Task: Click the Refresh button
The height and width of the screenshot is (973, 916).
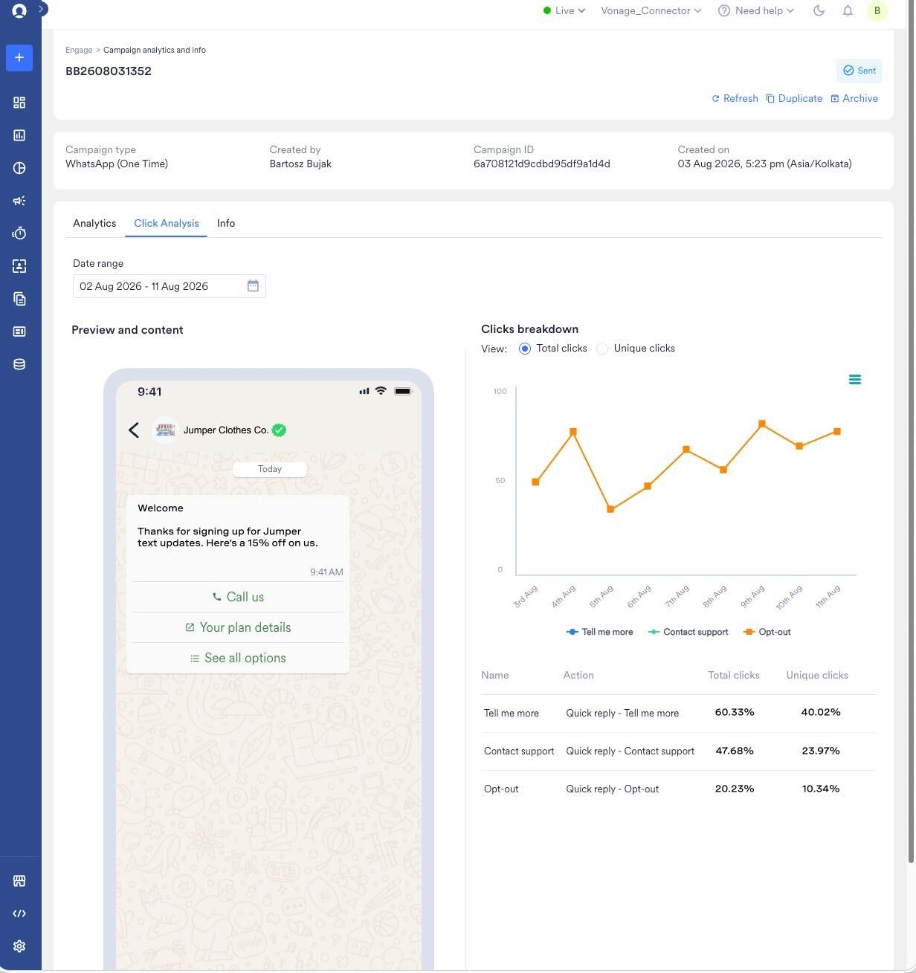Action: (x=735, y=99)
